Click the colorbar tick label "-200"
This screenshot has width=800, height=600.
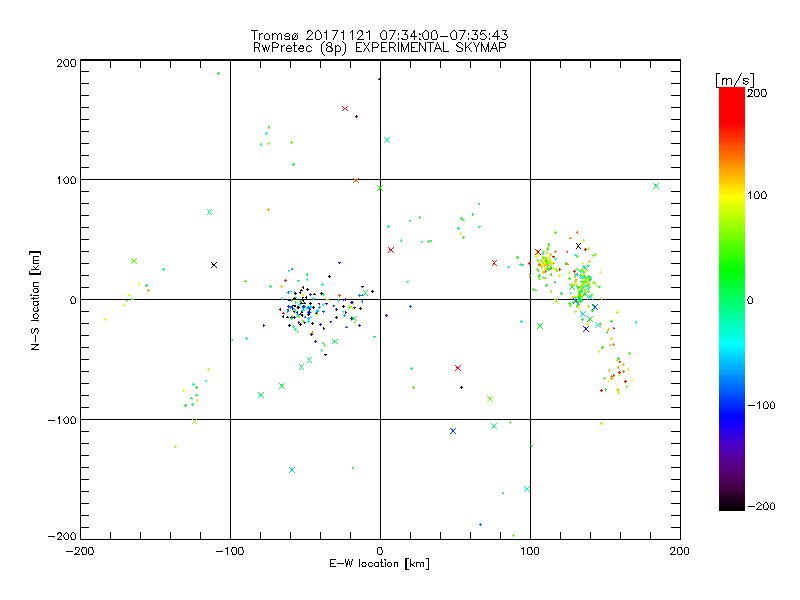pos(761,506)
